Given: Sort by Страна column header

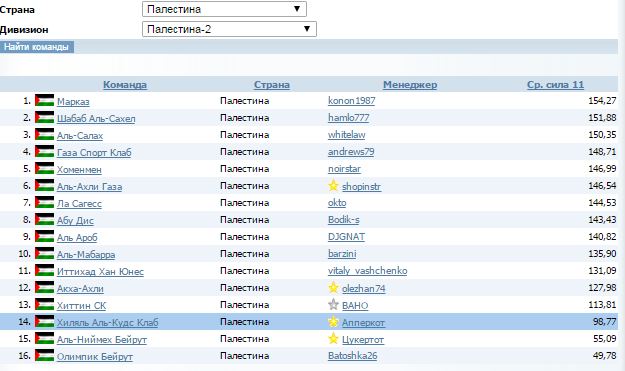Looking at the screenshot, I should coord(272,84).
